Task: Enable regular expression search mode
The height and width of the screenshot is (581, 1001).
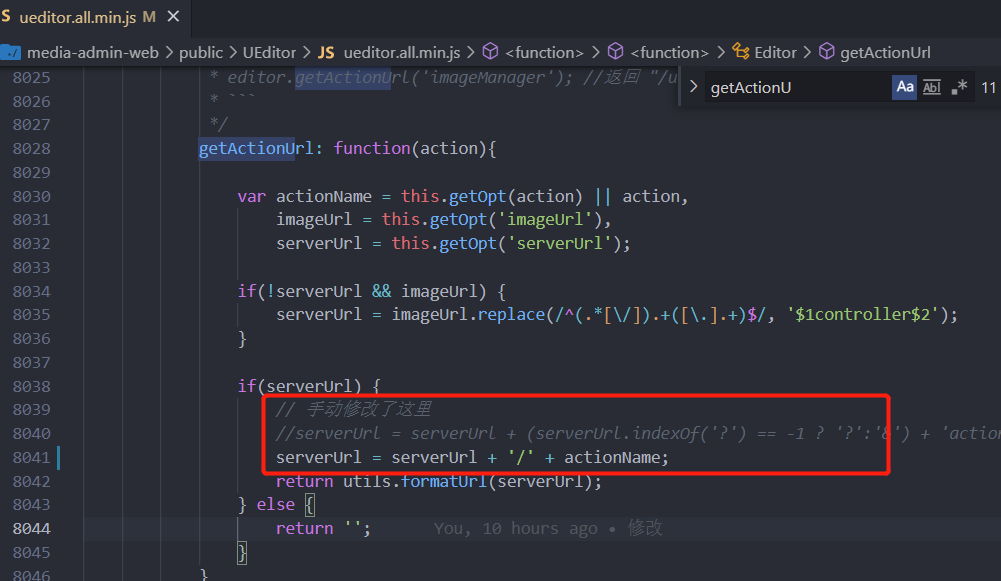Action: coord(957,87)
